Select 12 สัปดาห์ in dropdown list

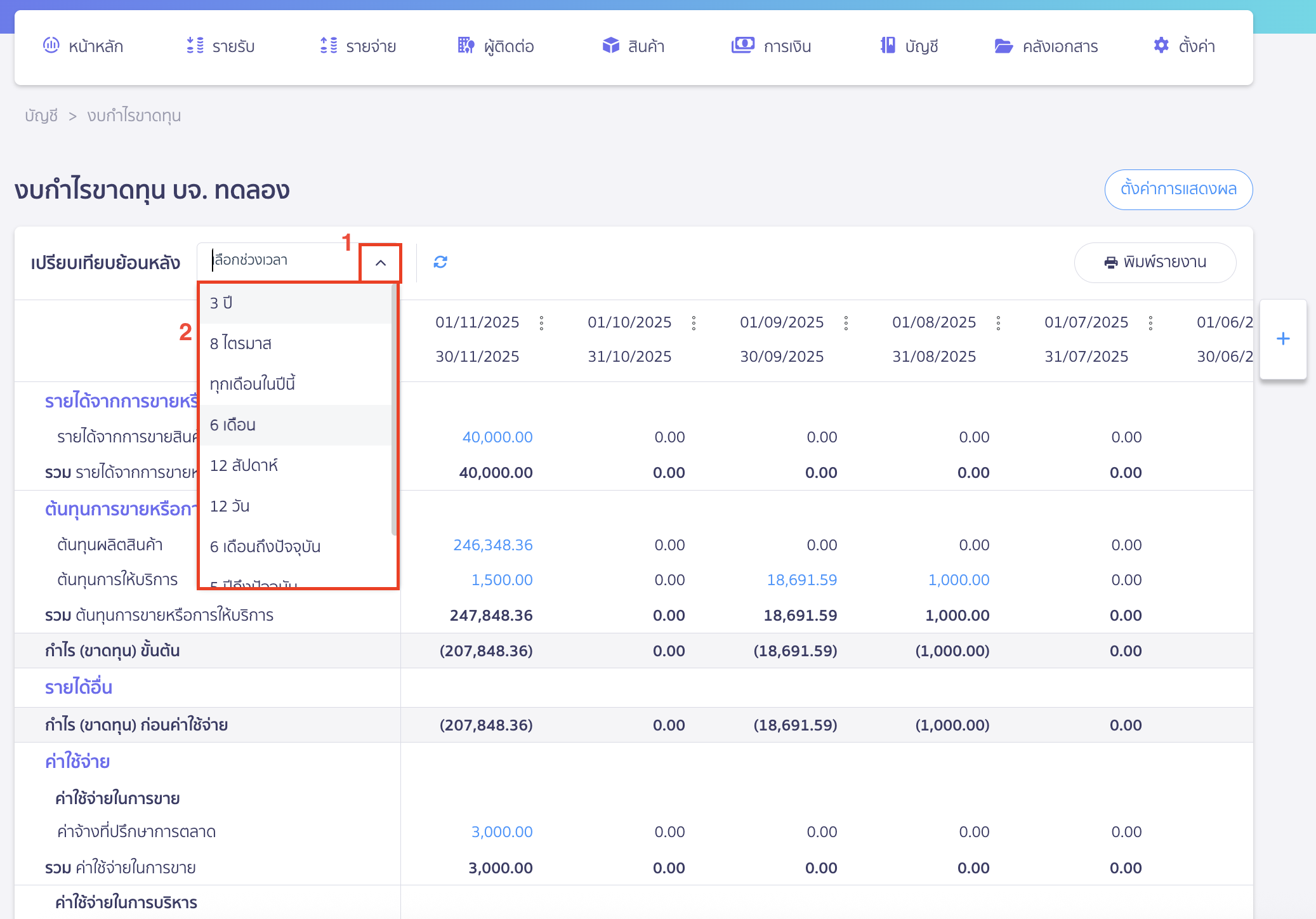pos(295,466)
